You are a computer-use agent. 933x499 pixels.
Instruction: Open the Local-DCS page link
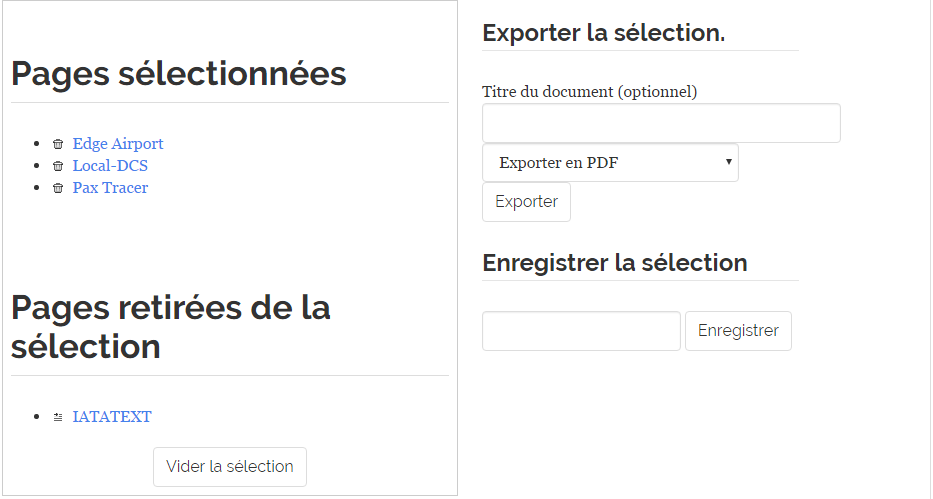click(110, 166)
